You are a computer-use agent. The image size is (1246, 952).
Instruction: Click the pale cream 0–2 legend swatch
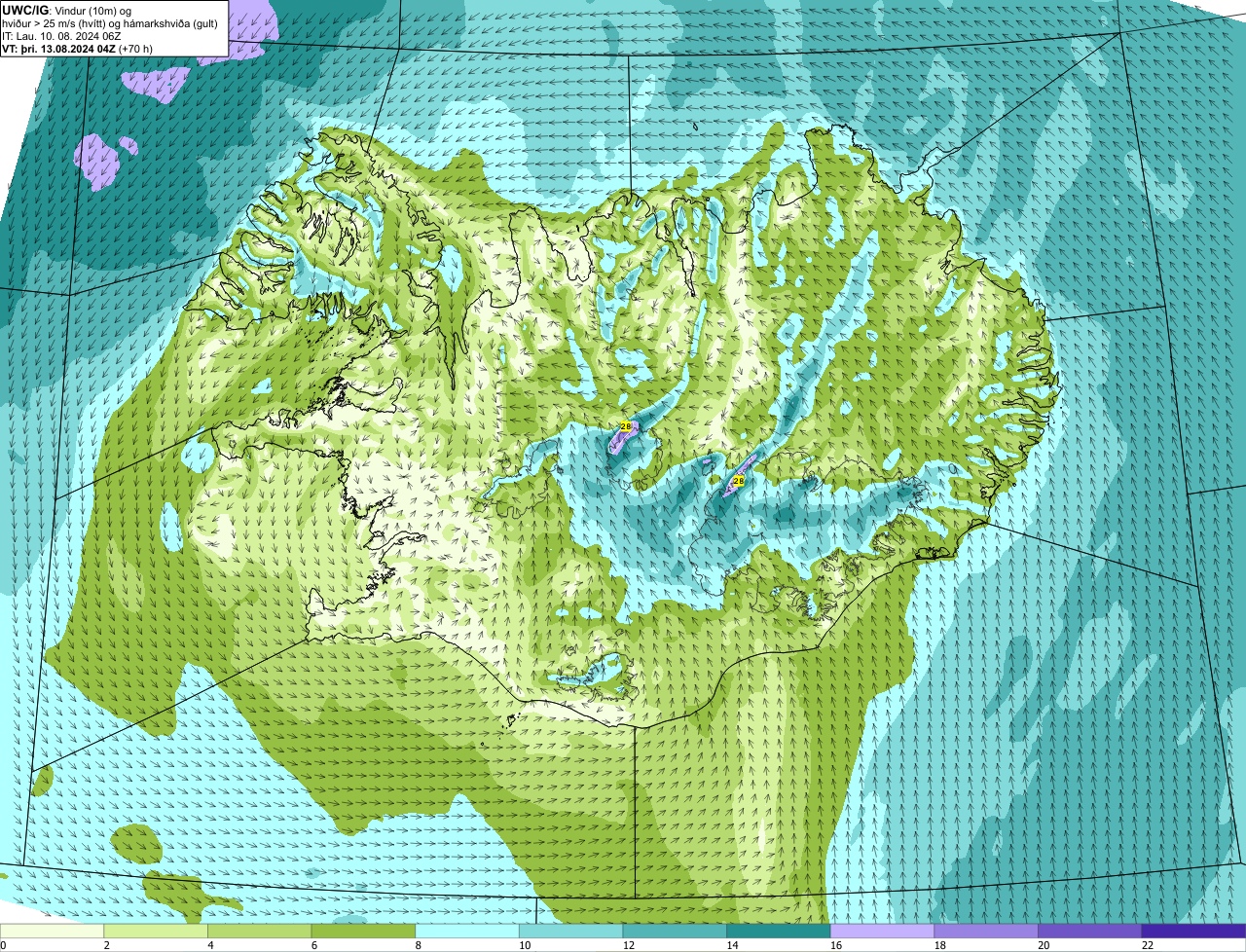(x=52, y=931)
